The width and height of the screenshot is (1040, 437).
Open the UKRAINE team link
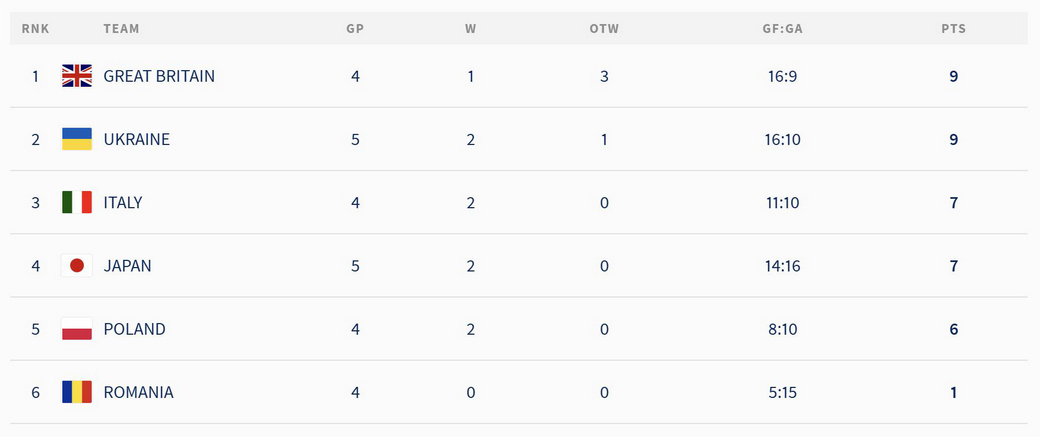tap(137, 139)
